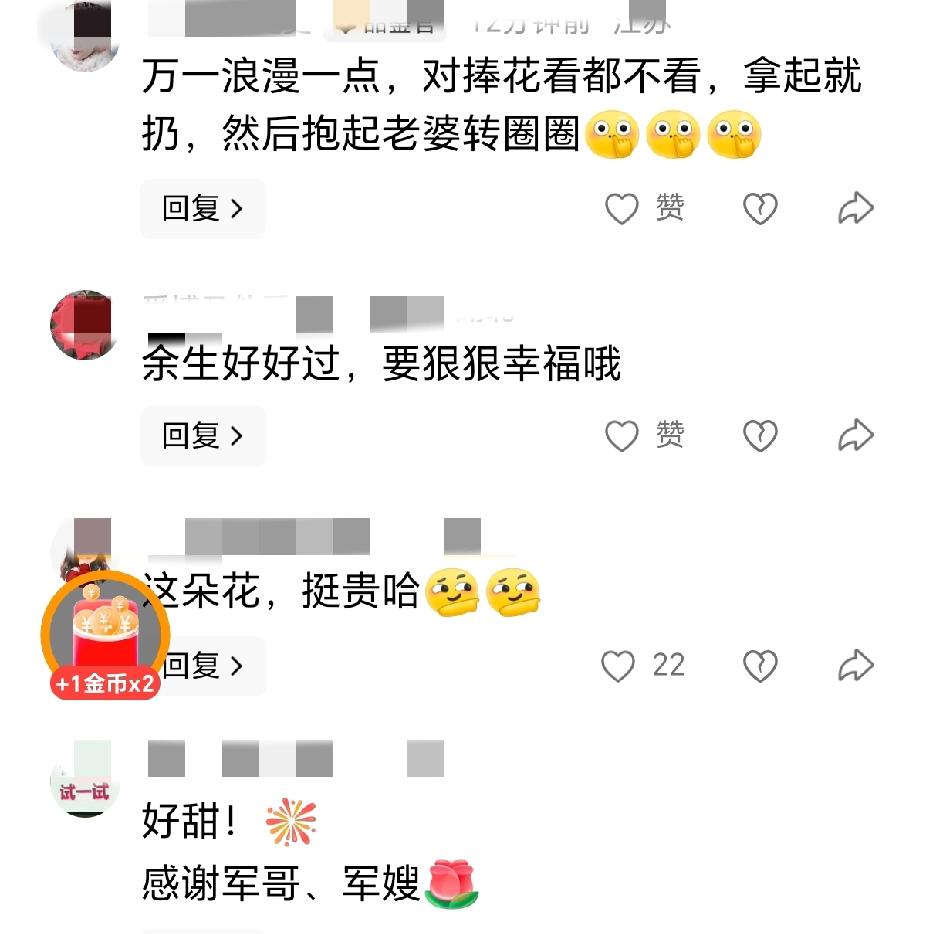Open reply for the 余生好好过 comment
This screenshot has height=934, width=926.
tap(202, 435)
